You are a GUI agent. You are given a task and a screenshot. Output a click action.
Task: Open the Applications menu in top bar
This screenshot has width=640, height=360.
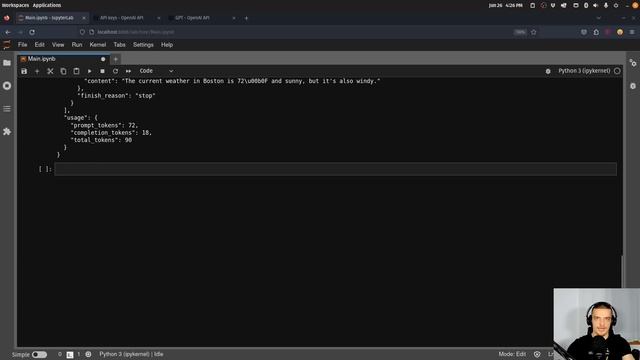click(x=47, y=5)
